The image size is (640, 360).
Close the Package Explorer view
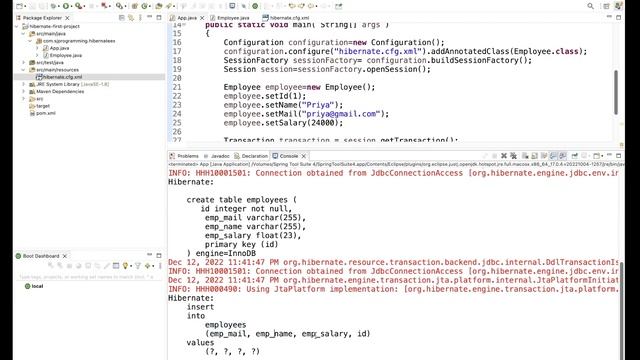point(67,18)
